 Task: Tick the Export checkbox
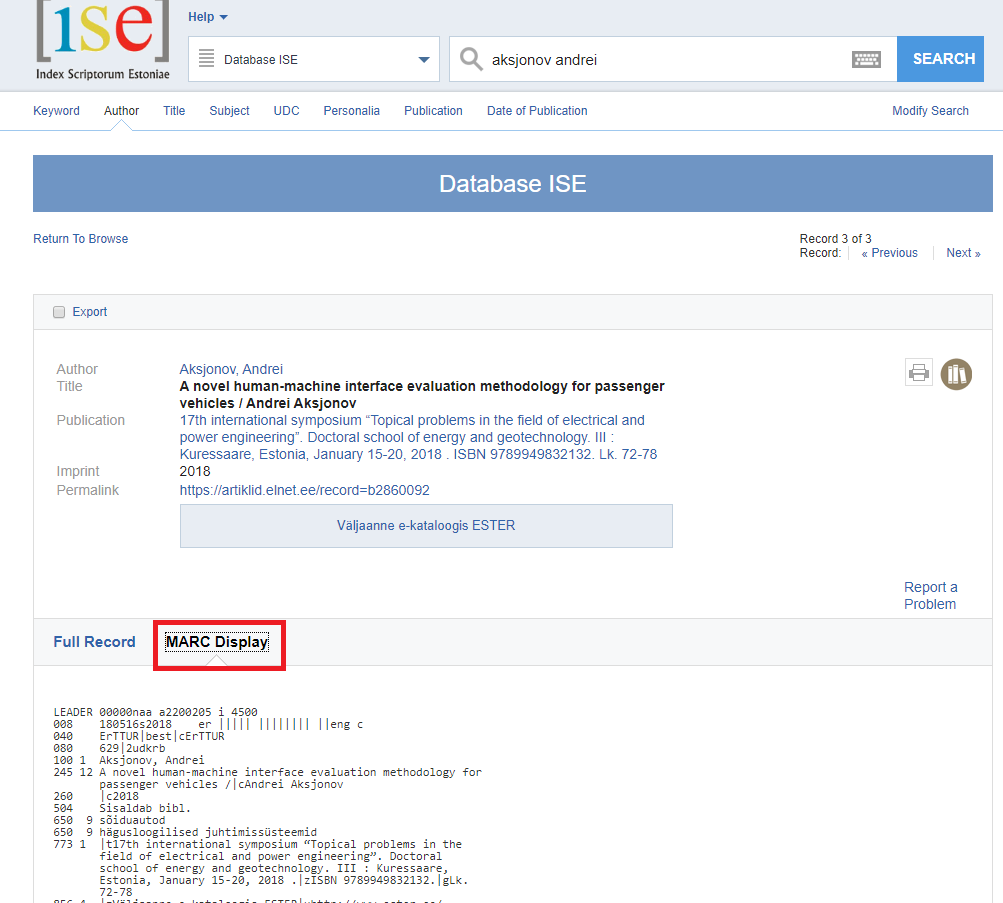coord(59,312)
